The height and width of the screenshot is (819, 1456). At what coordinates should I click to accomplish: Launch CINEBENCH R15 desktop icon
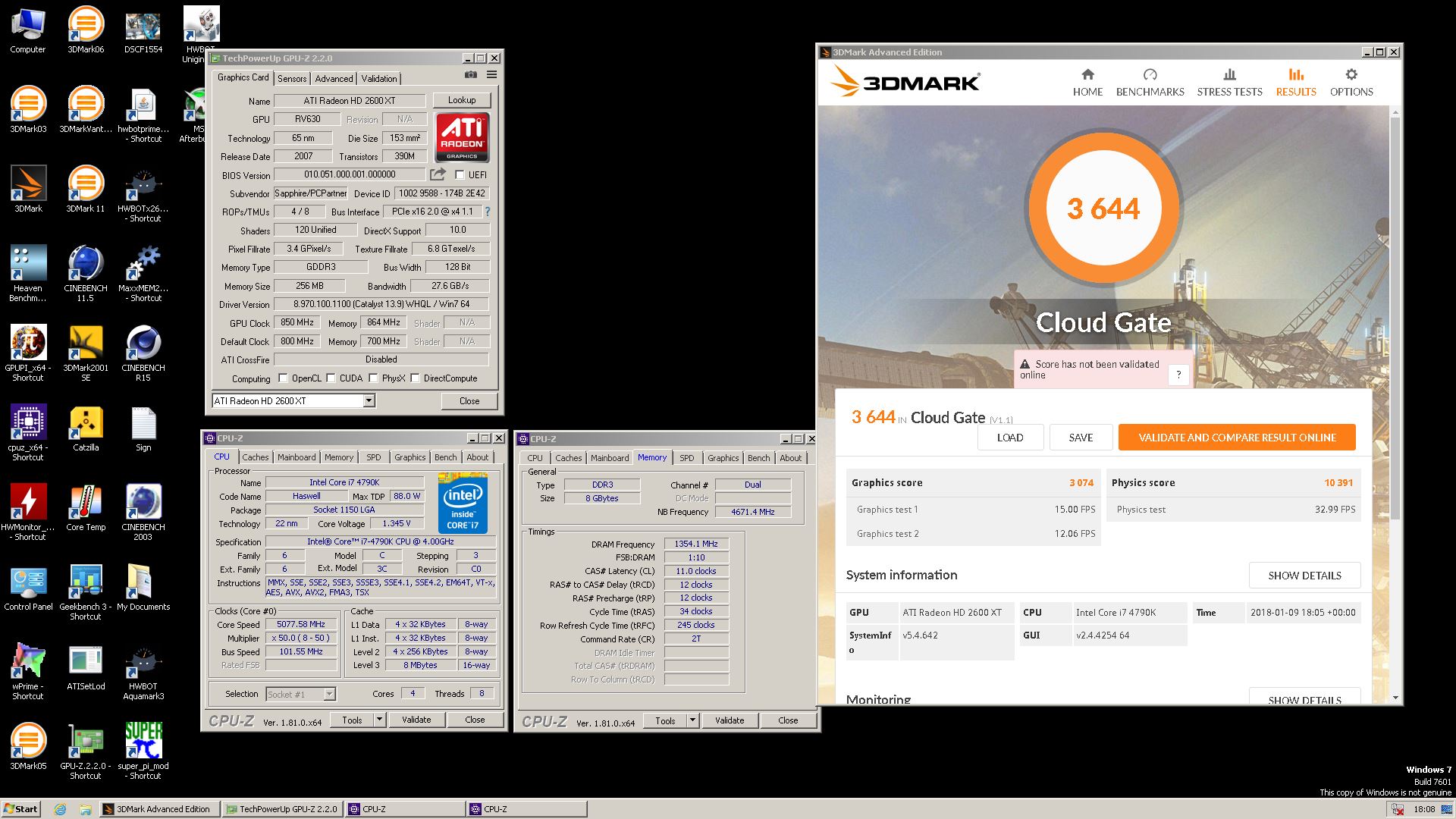coord(143,354)
